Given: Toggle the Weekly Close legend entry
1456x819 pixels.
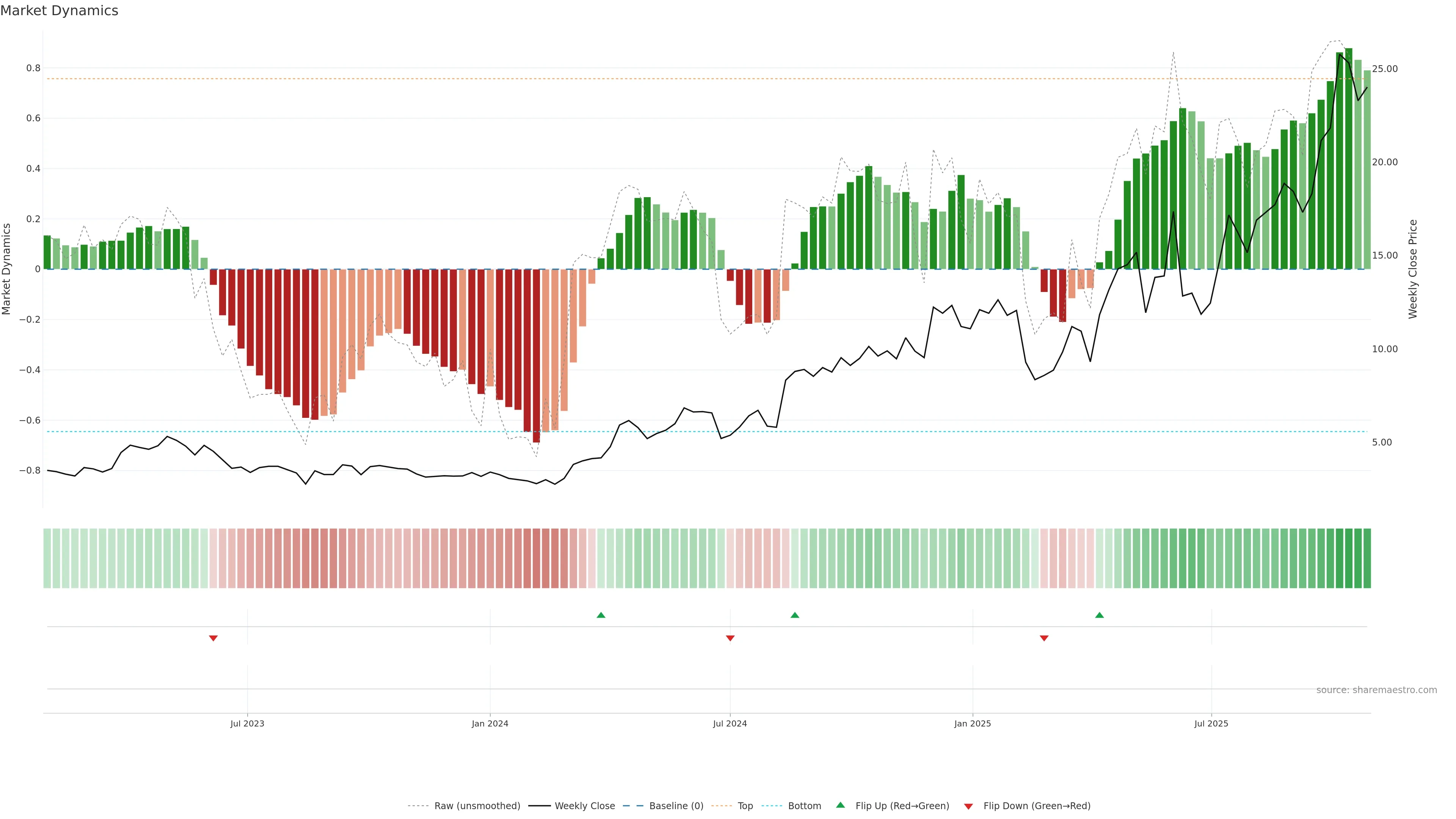Looking at the screenshot, I should point(584,806).
